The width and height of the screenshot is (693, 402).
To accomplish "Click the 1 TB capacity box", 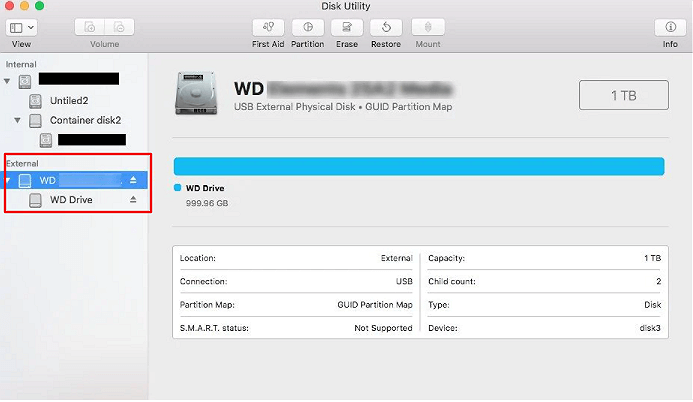I will point(624,95).
